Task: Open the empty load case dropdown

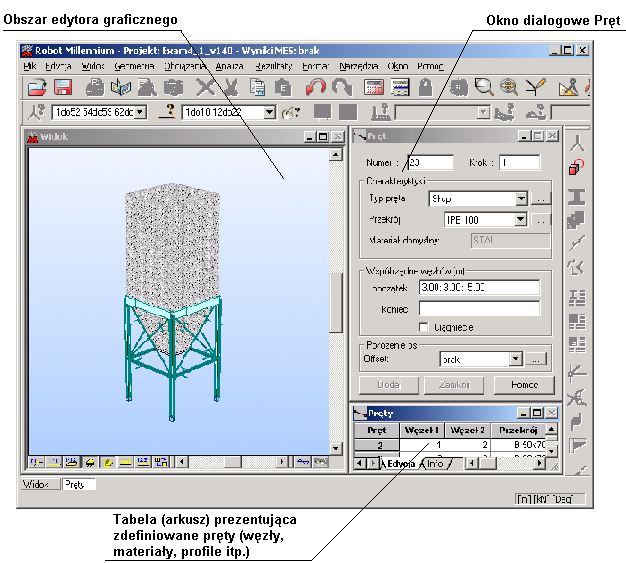Action: [x=483, y=113]
